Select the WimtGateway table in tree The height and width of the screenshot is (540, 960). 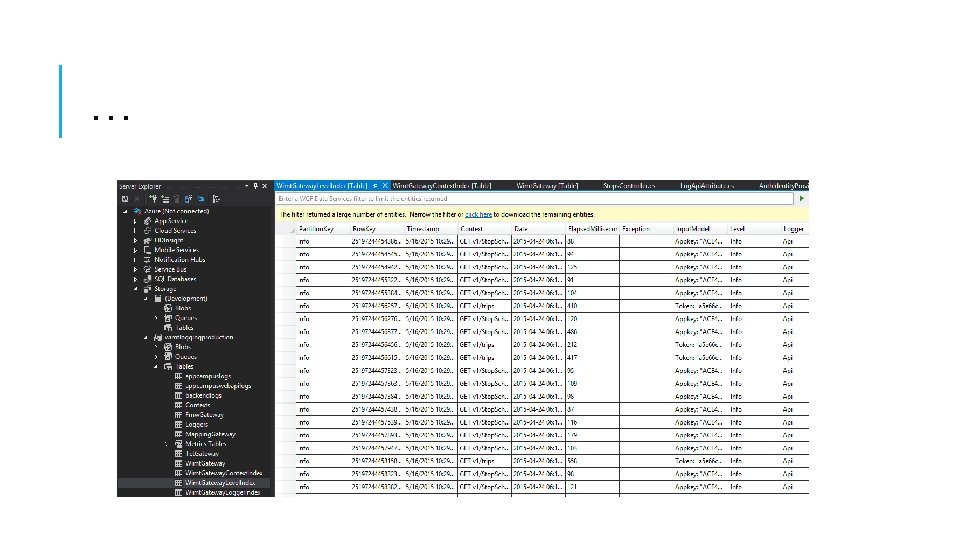(205, 463)
